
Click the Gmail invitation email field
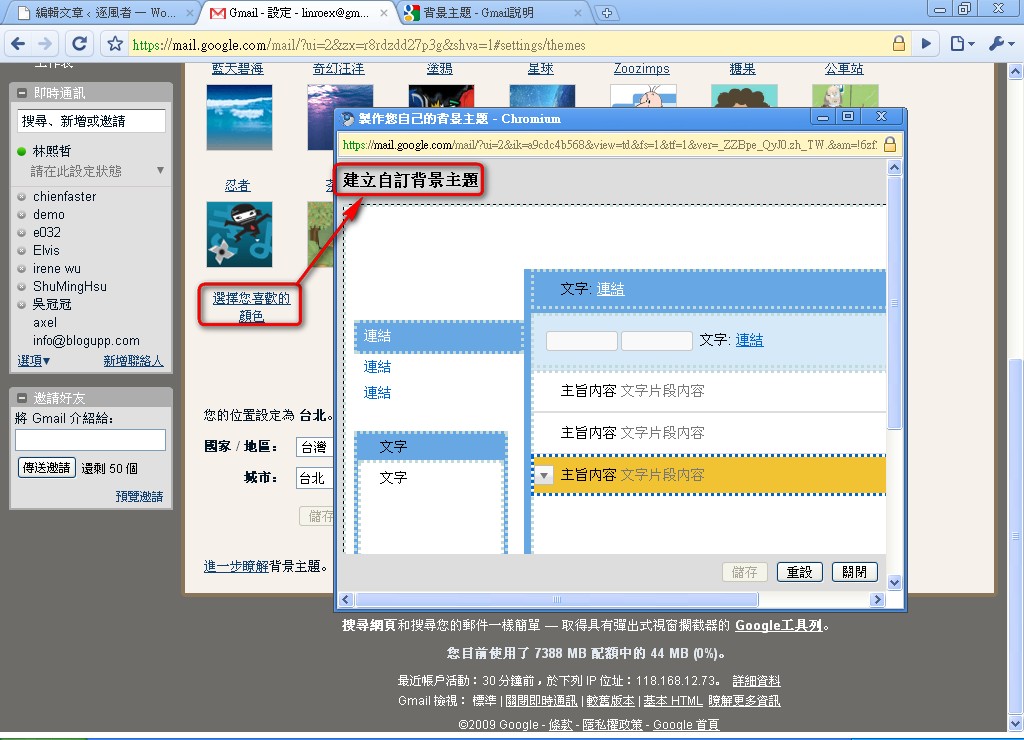coord(90,440)
